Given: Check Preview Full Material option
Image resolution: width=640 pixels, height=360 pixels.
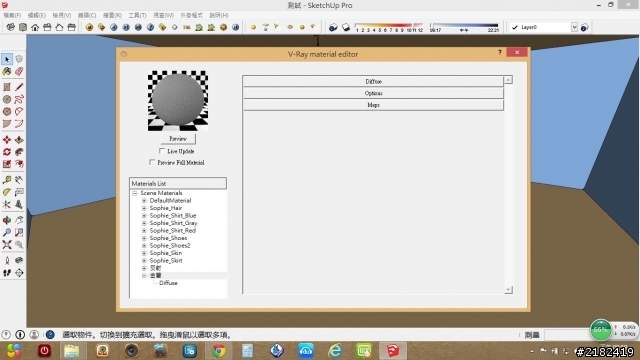Looking at the screenshot, I should 152,162.
